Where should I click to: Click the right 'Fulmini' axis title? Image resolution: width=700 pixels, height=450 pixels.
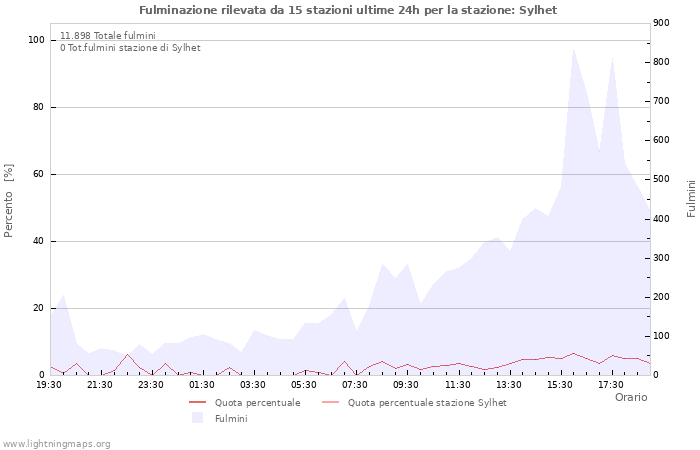(x=691, y=198)
